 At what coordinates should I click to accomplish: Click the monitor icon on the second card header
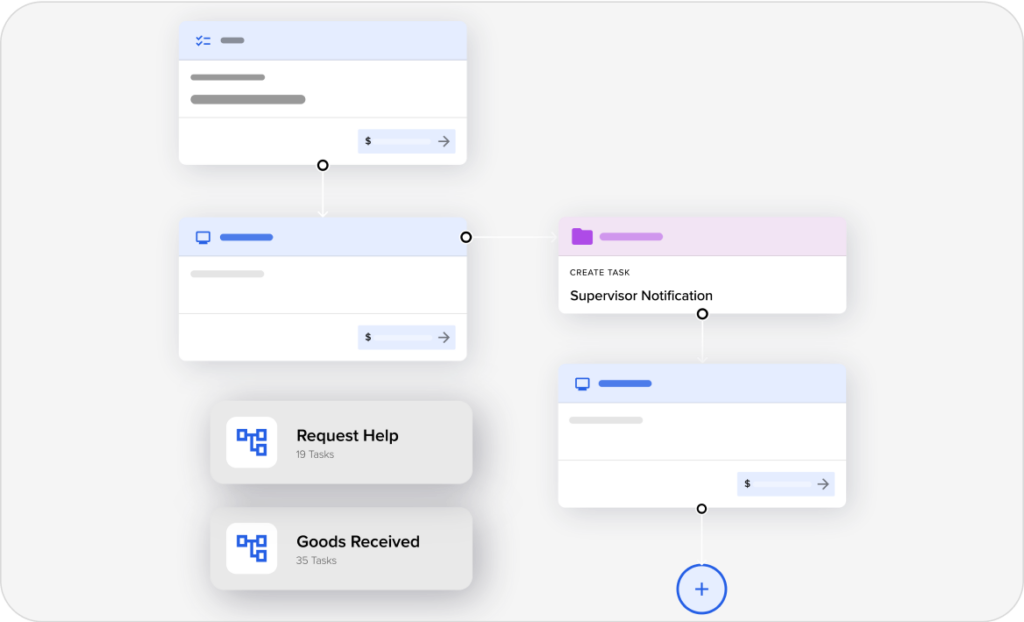click(x=203, y=237)
